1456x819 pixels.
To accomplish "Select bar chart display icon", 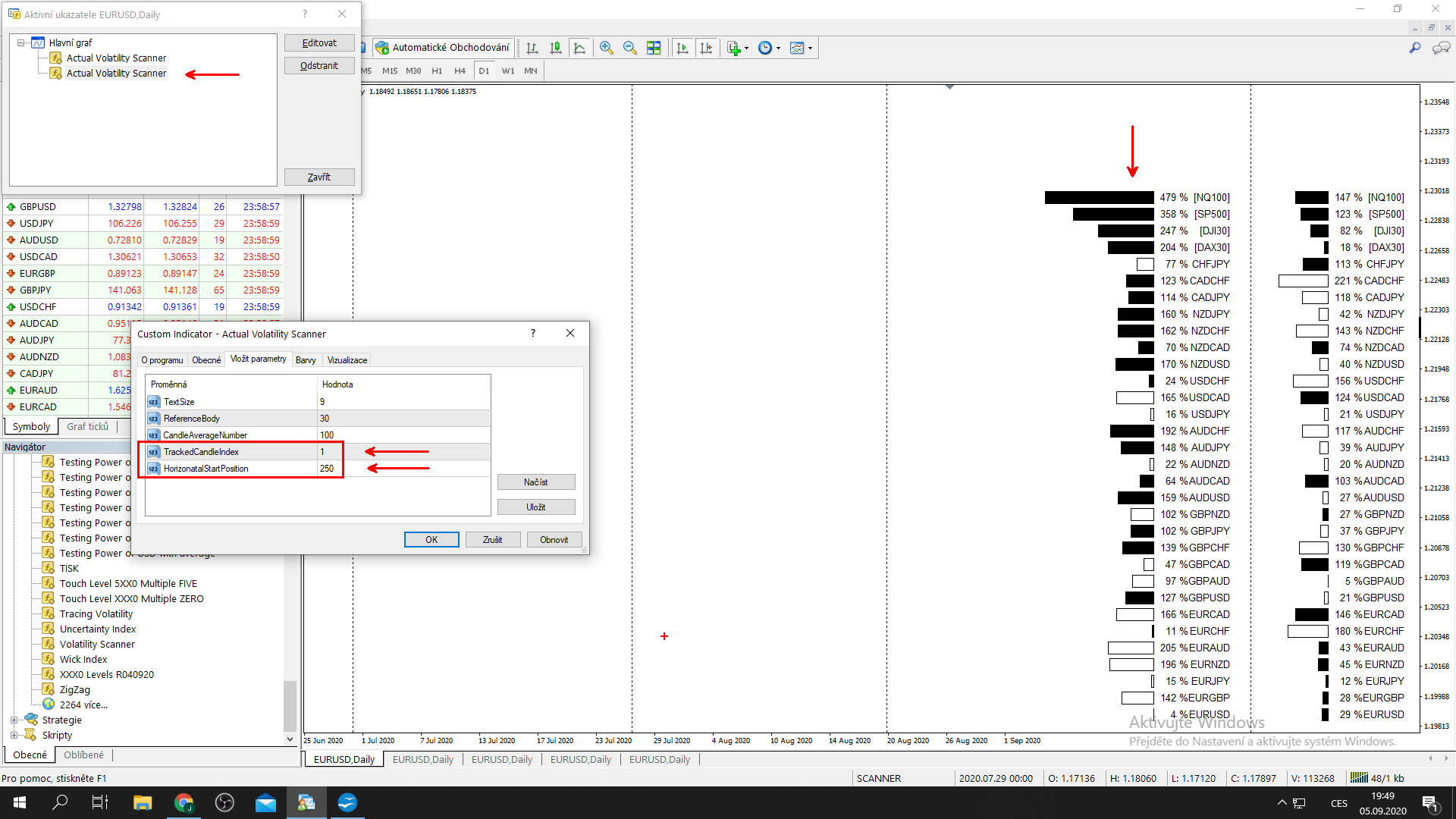I will (x=532, y=47).
